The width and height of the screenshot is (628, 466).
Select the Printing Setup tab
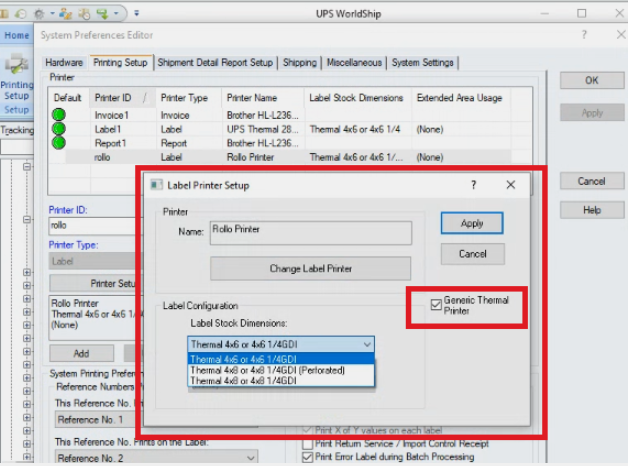click(x=120, y=62)
